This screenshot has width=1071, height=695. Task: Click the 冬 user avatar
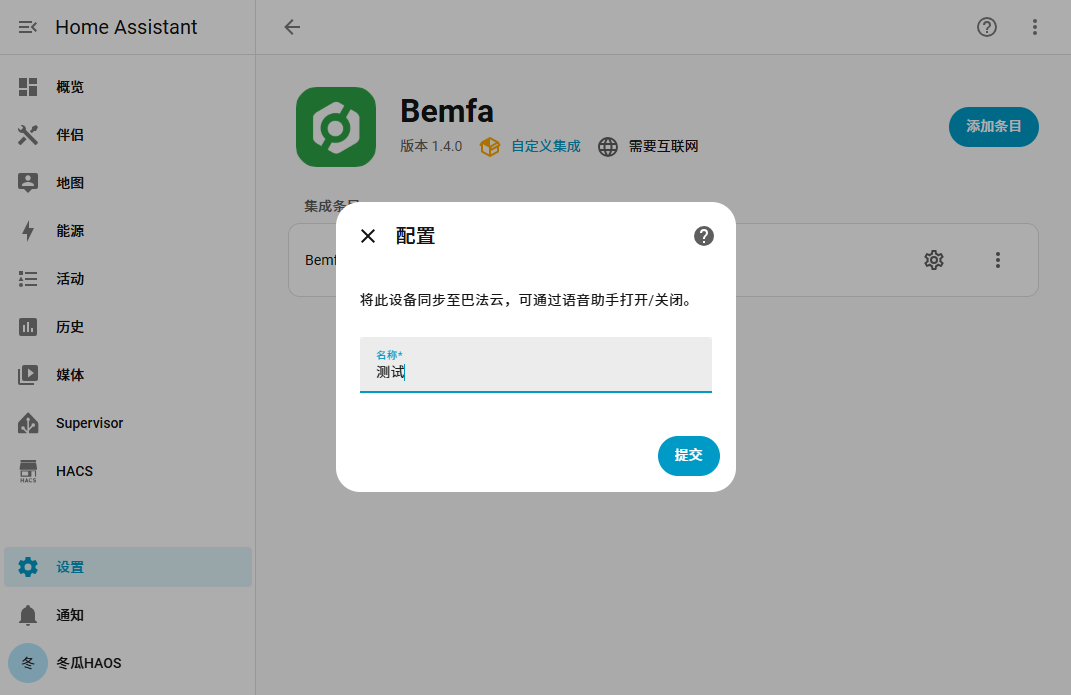click(28, 663)
